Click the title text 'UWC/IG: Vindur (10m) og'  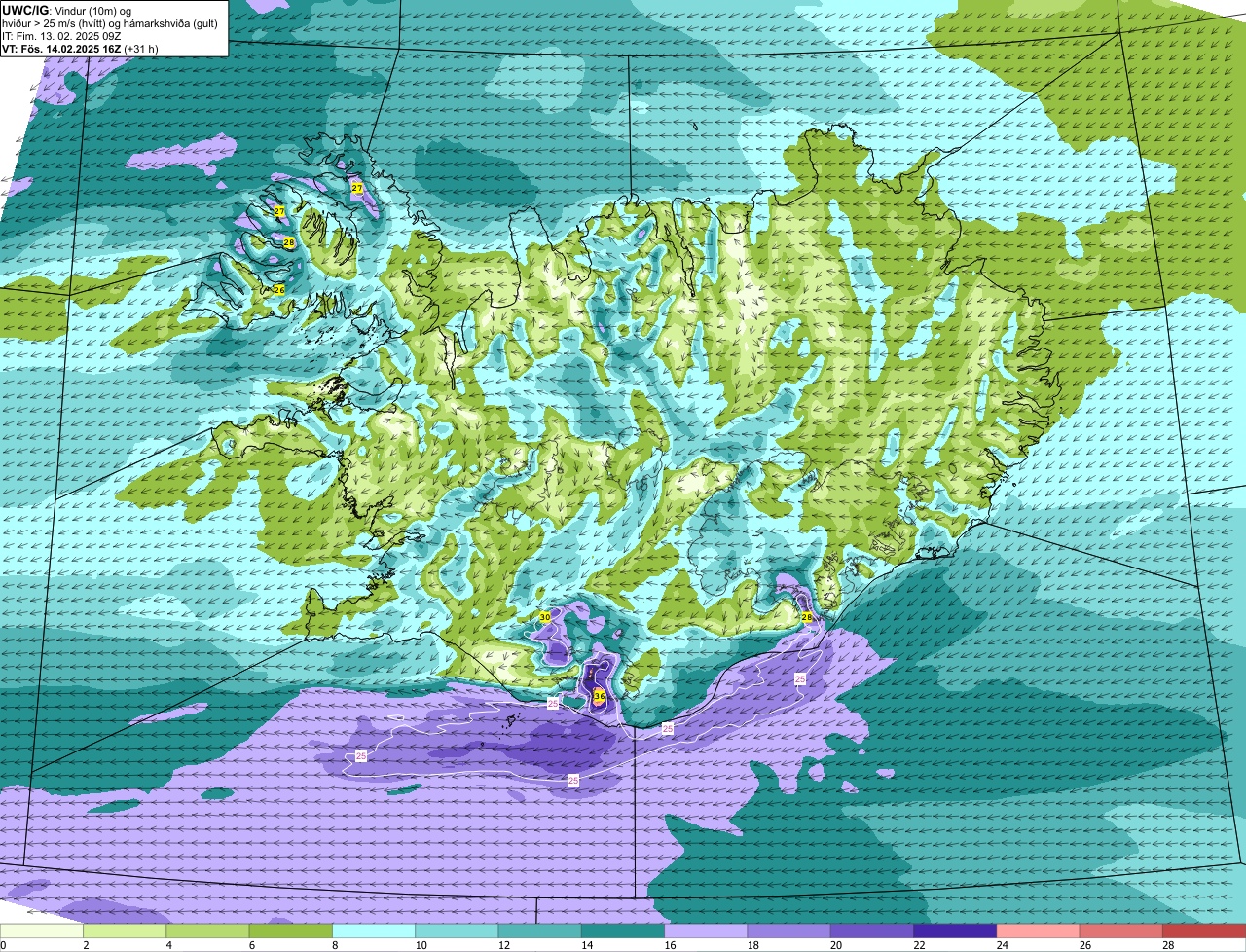click(x=66, y=11)
